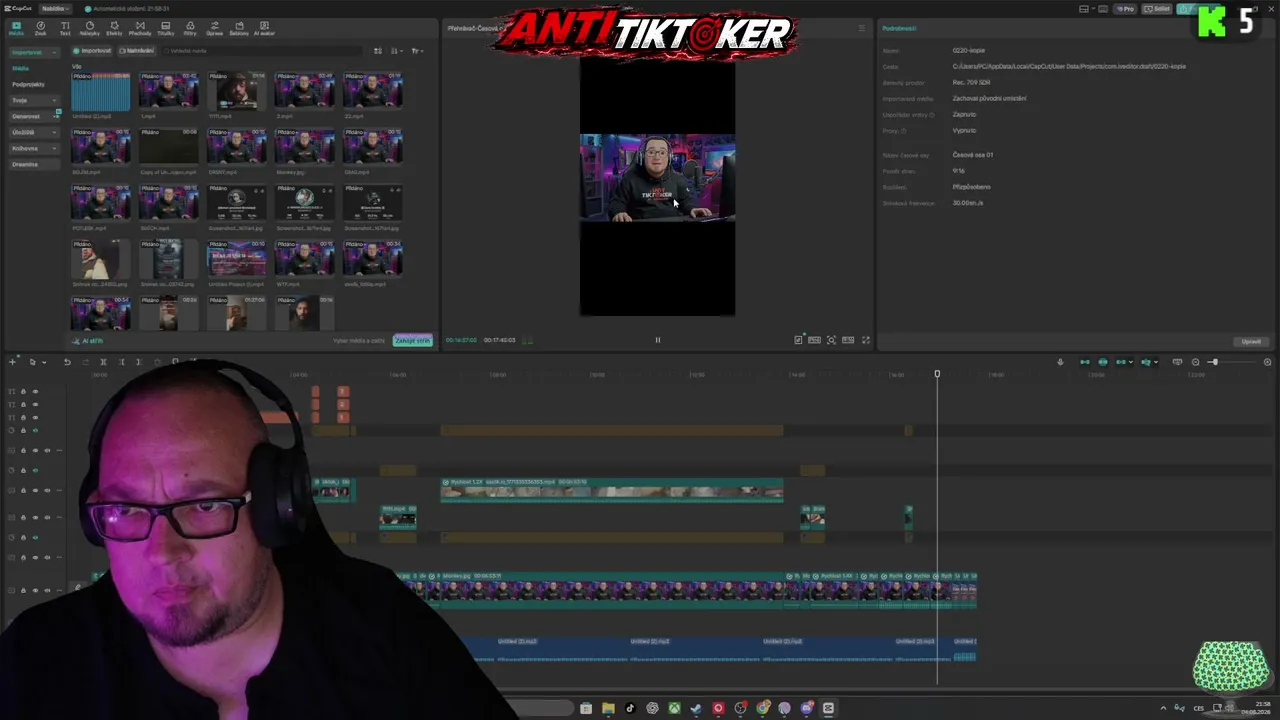
Task: Click the timeline cover settings icon
Action: (x=1177, y=362)
